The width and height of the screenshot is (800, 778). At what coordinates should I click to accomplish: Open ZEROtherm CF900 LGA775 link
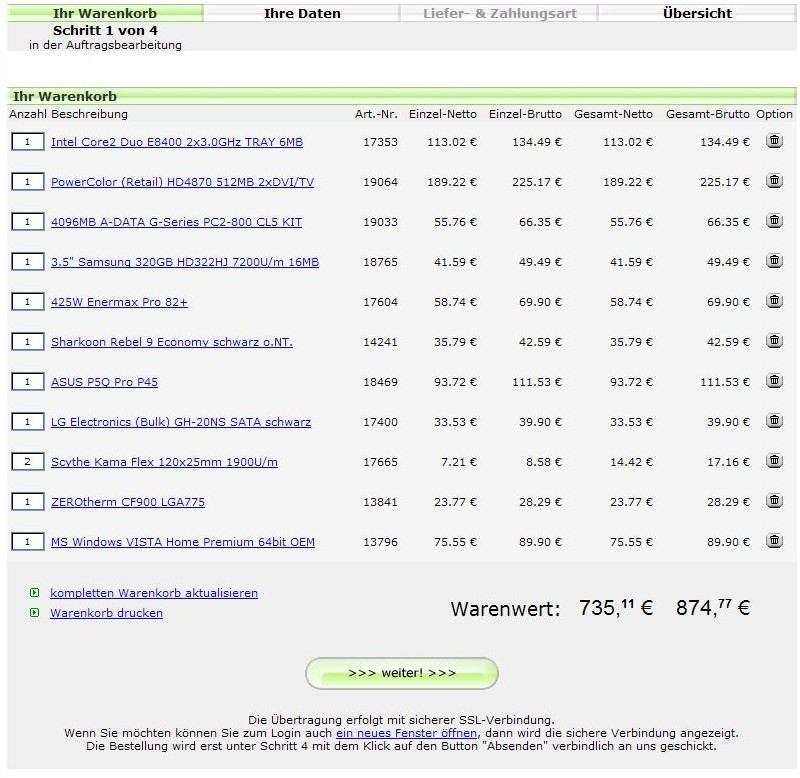[x=128, y=502]
